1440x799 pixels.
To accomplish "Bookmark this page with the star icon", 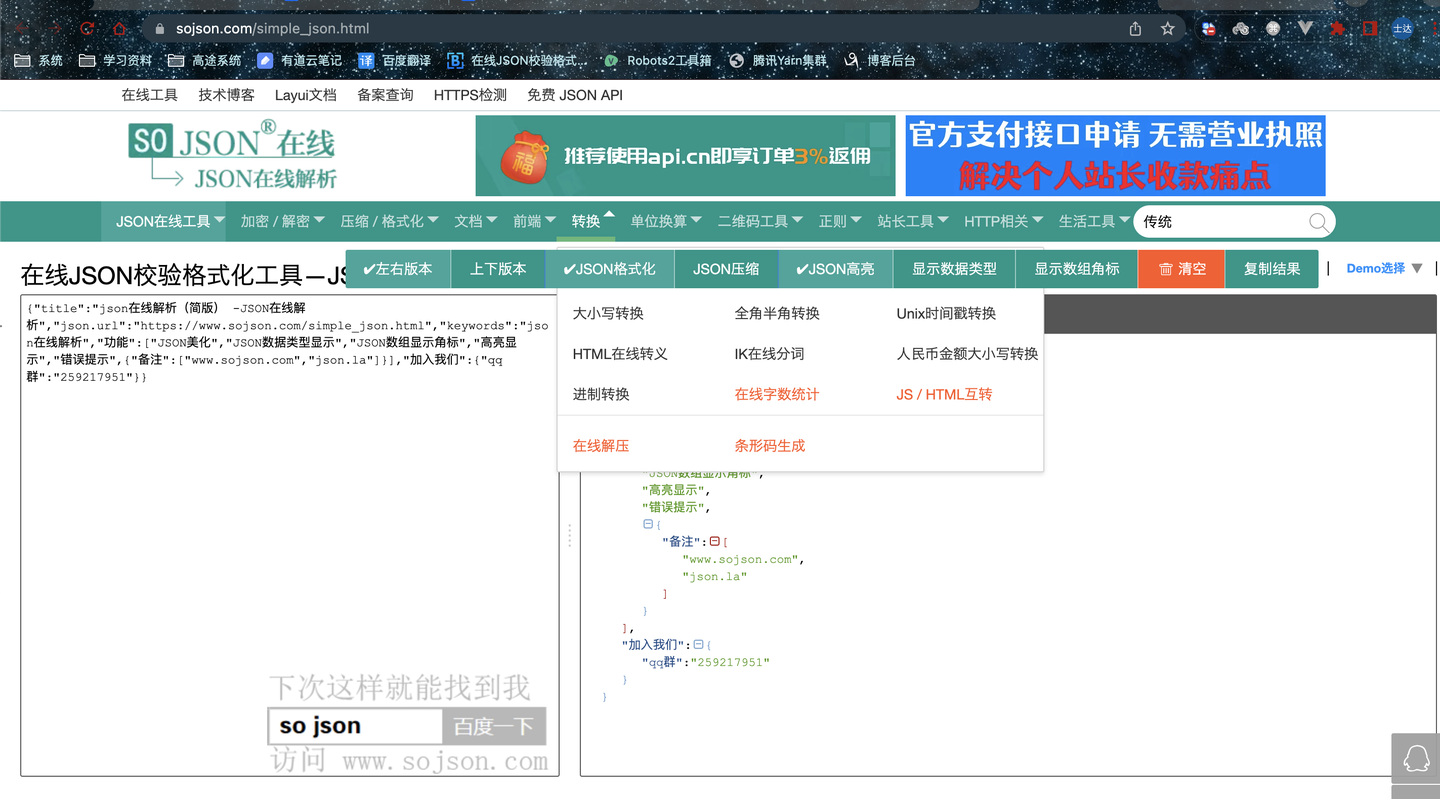I will tap(1167, 29).
